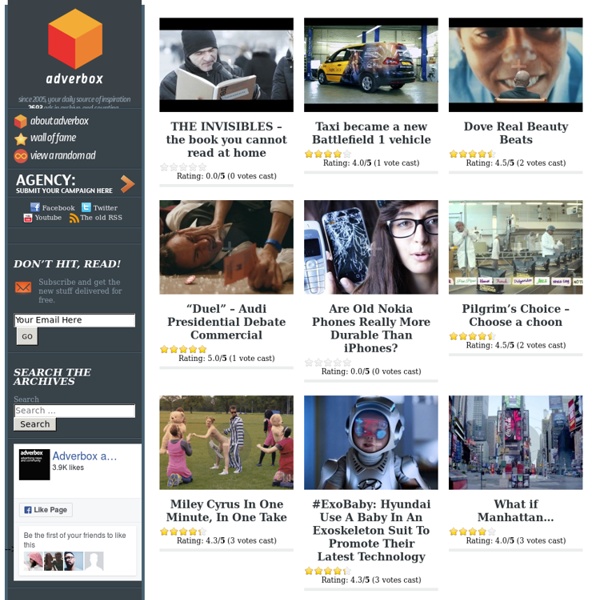Click the archive Search text box
Image resolution: width=600 pixels, height=600 pixels.
click(x=75, y=411)
